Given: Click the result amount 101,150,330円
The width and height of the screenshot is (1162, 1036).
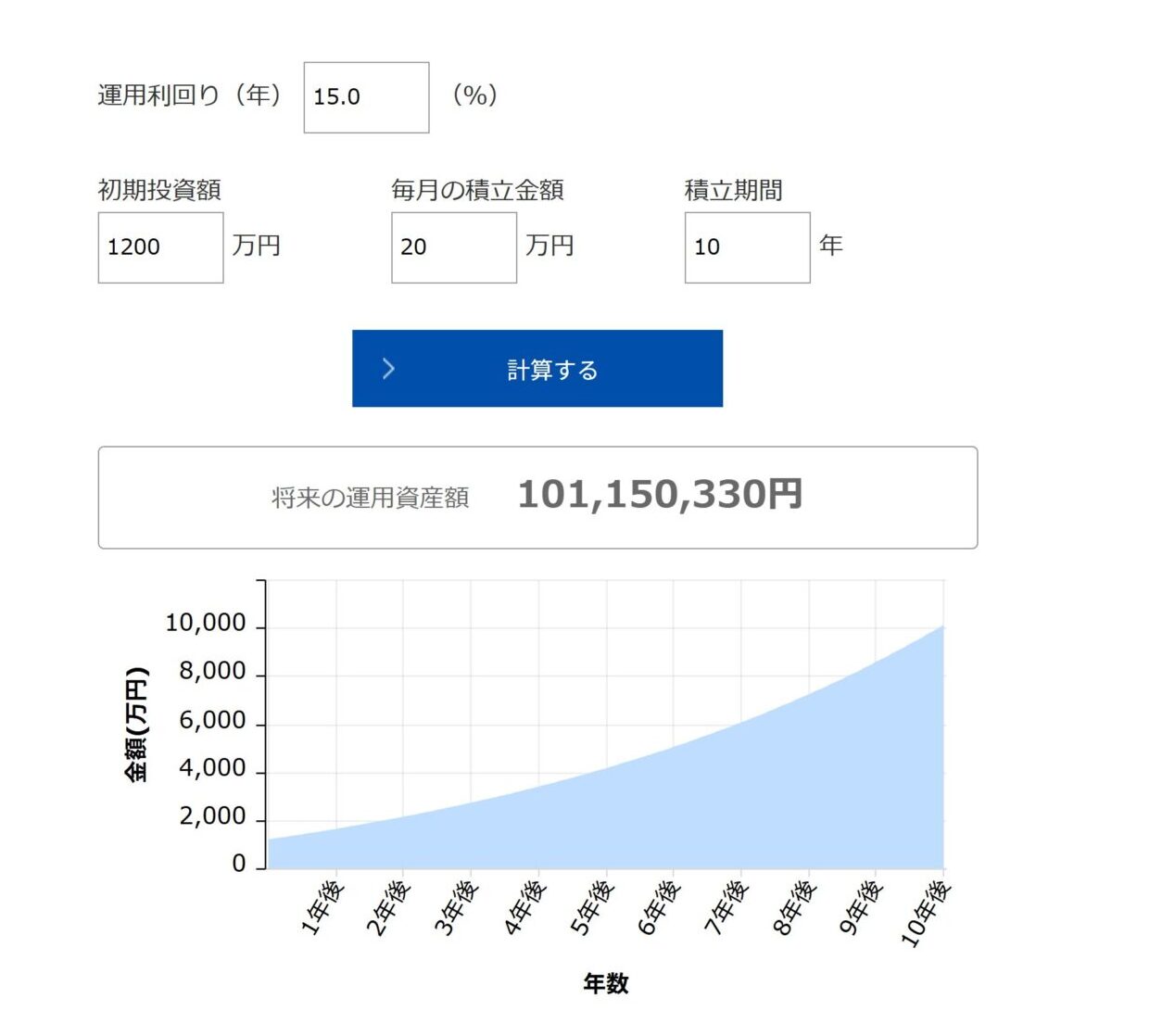Looking at the screenshot, I should click(x=659, y=495).
